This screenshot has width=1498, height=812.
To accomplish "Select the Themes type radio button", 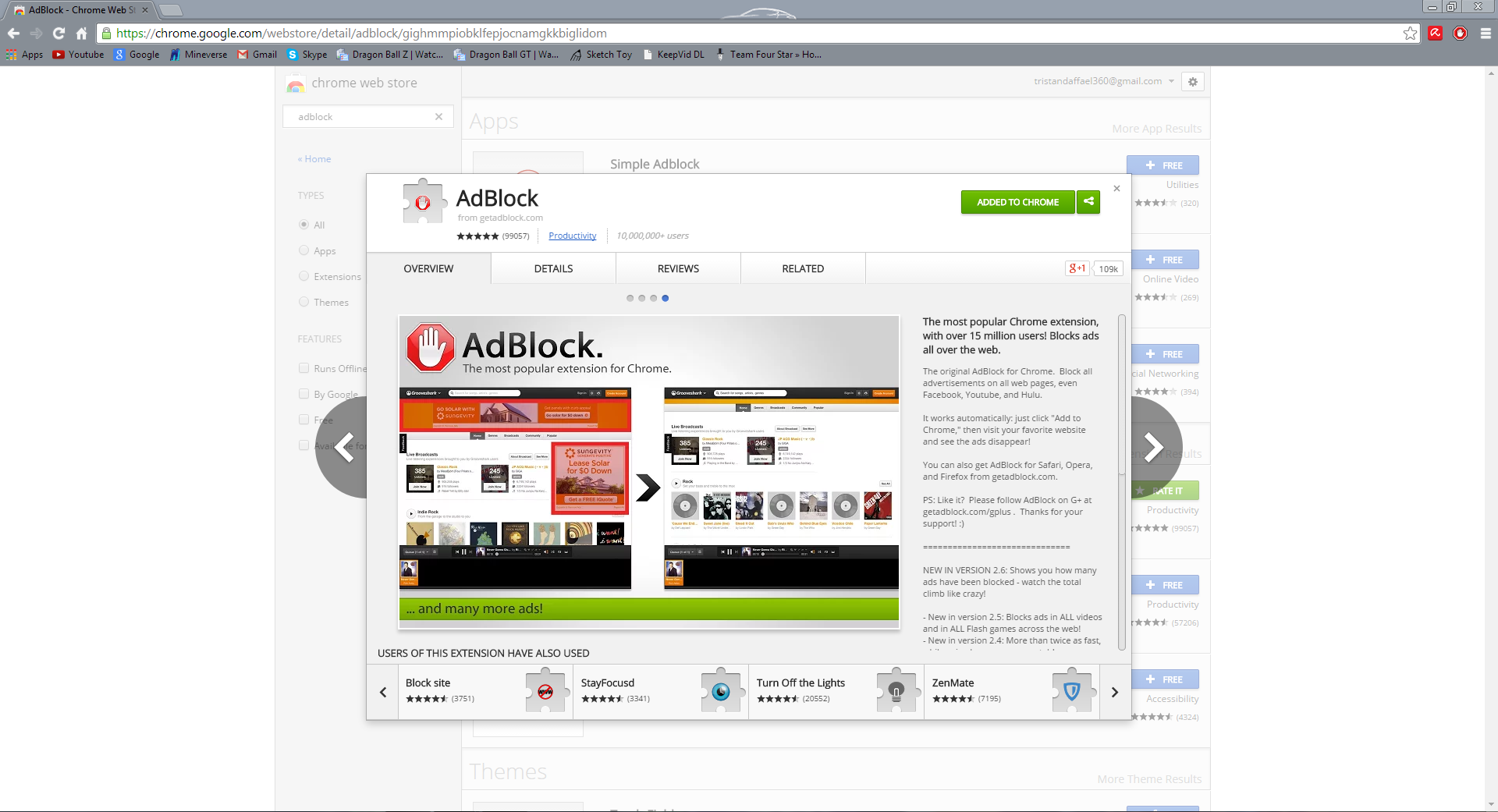I will [x=304, y=302].
